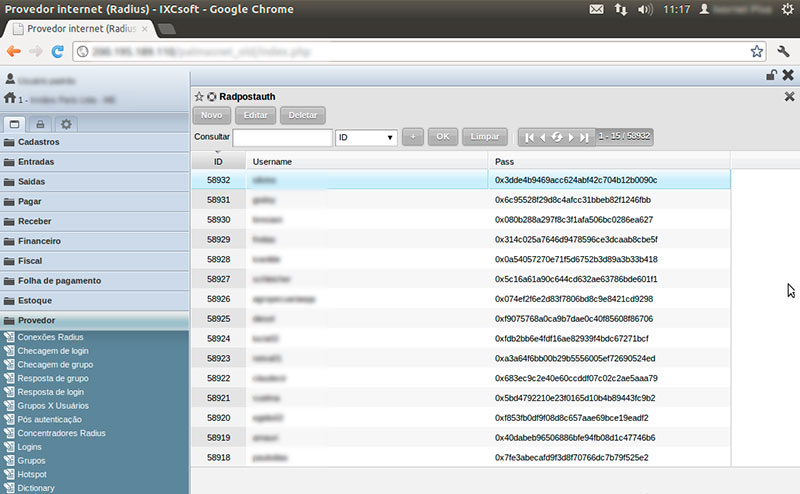Expand the Cadastros menu folder
Image resolution: width=800 pixels, height=494 pixels.
[x=94, y=142]
